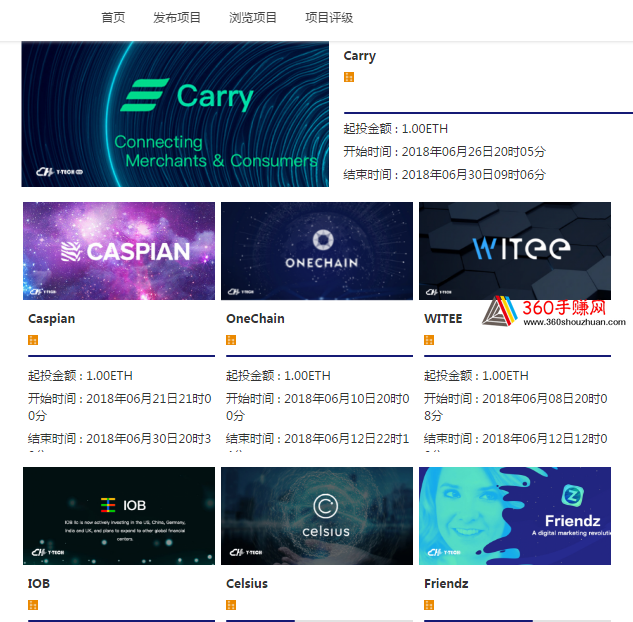Viewport: 633px width, 622px height.
Task: Open the 首页 menu item
Action: click(113, 18)
